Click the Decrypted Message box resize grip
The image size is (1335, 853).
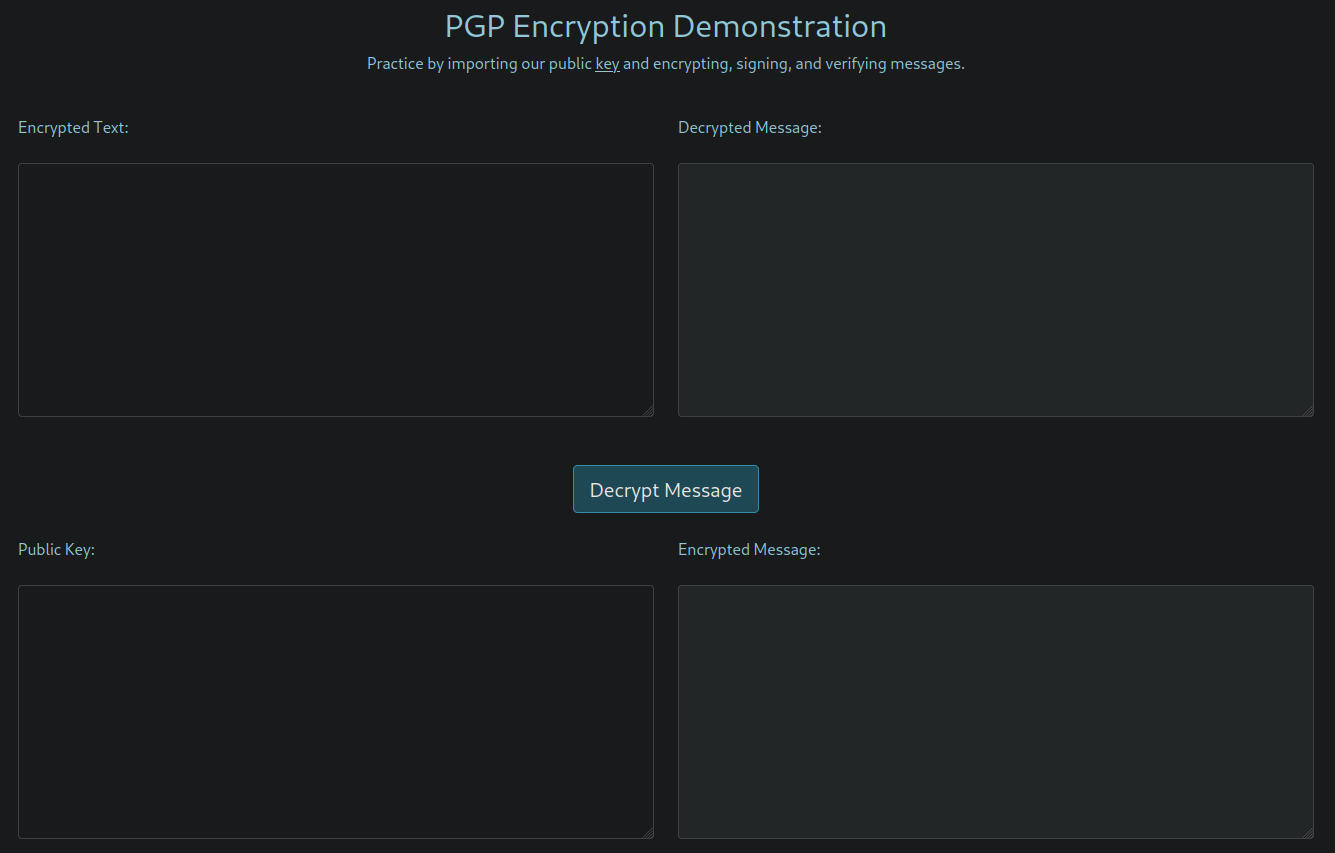[x=1308, y=411]
